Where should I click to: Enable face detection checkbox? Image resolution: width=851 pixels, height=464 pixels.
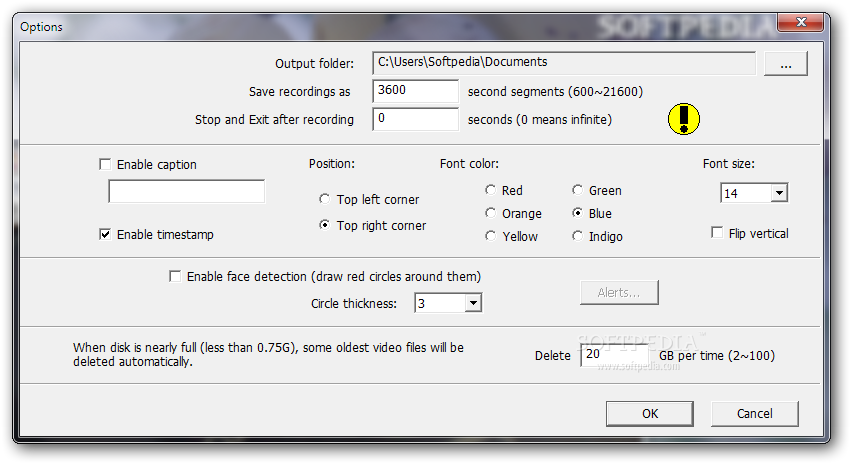click(175, 276)
